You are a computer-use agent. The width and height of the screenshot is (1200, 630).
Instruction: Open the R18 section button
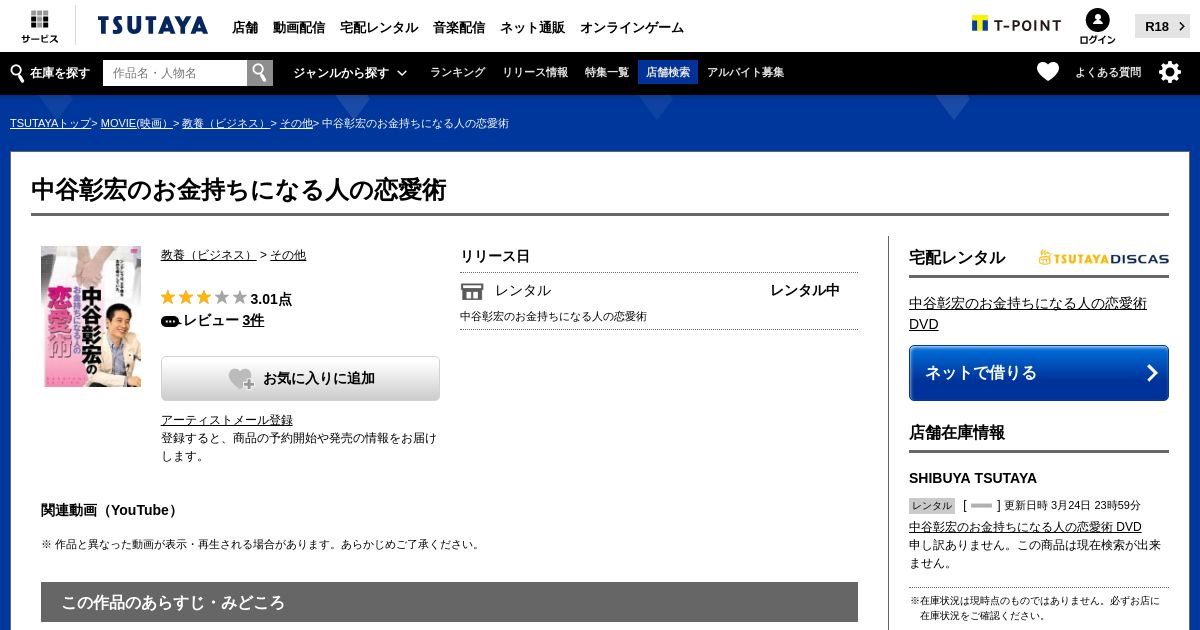[1162, 26]
